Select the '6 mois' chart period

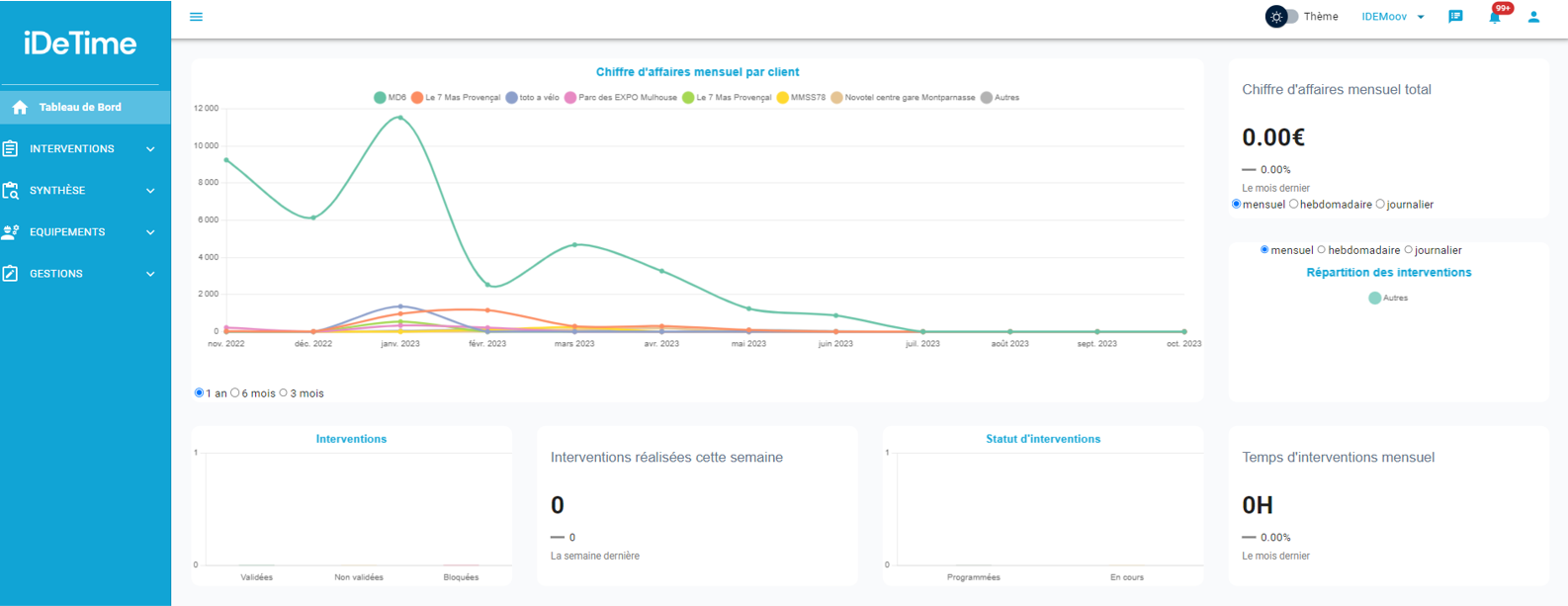click(234, 392)
